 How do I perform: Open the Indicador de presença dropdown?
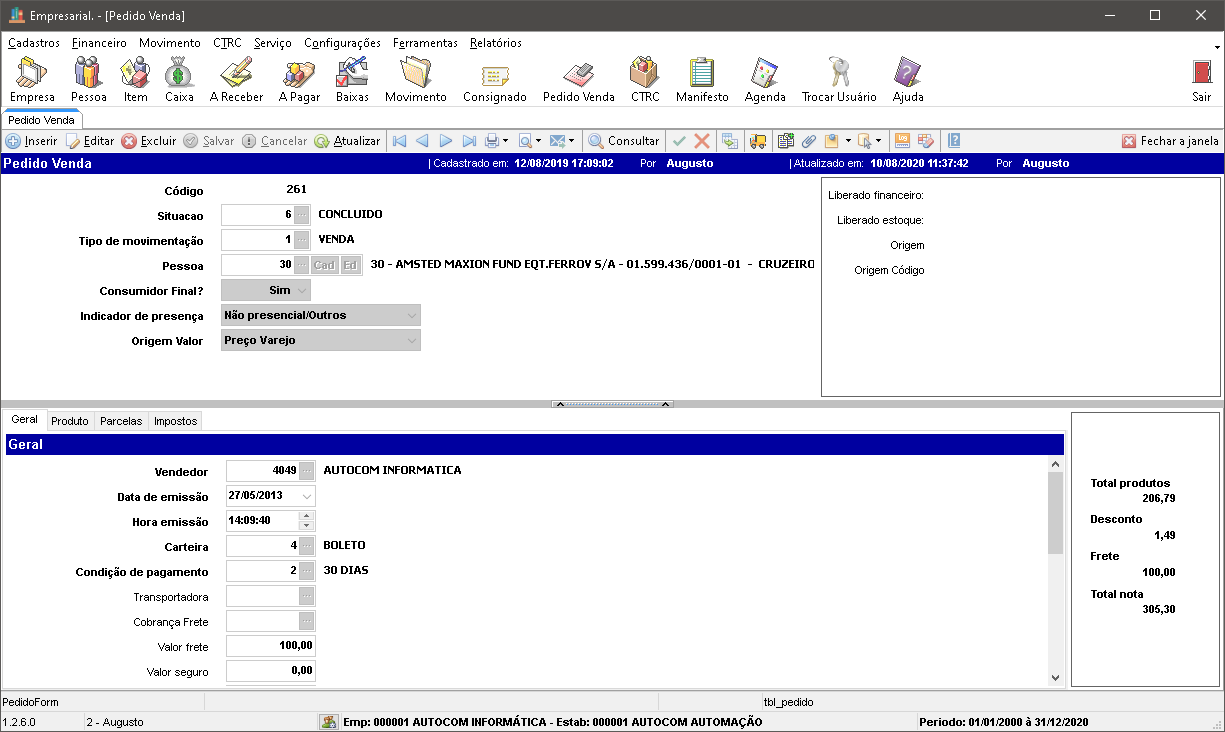[x=411, y=315]
